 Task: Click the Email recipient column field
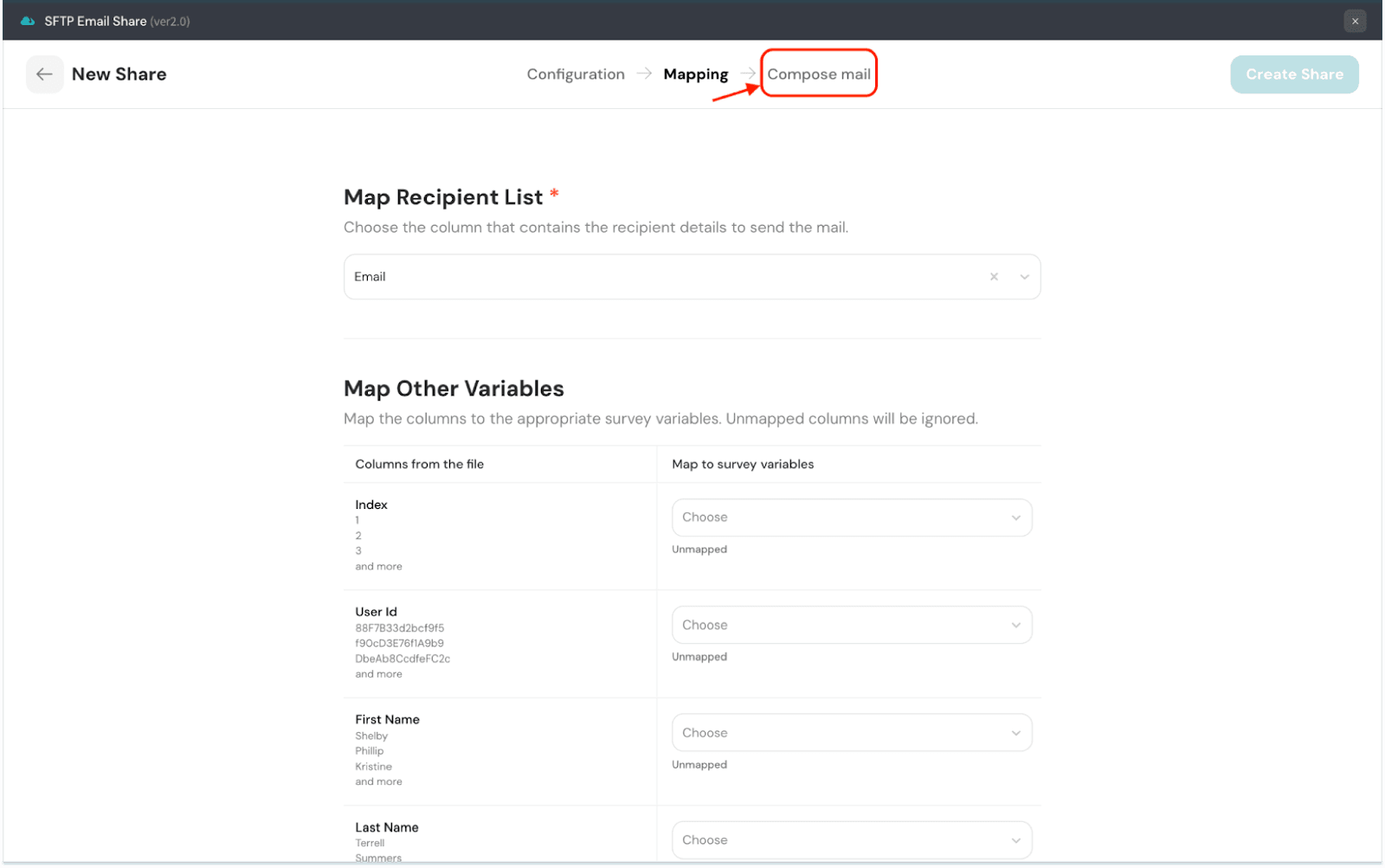tap(658, 277)
